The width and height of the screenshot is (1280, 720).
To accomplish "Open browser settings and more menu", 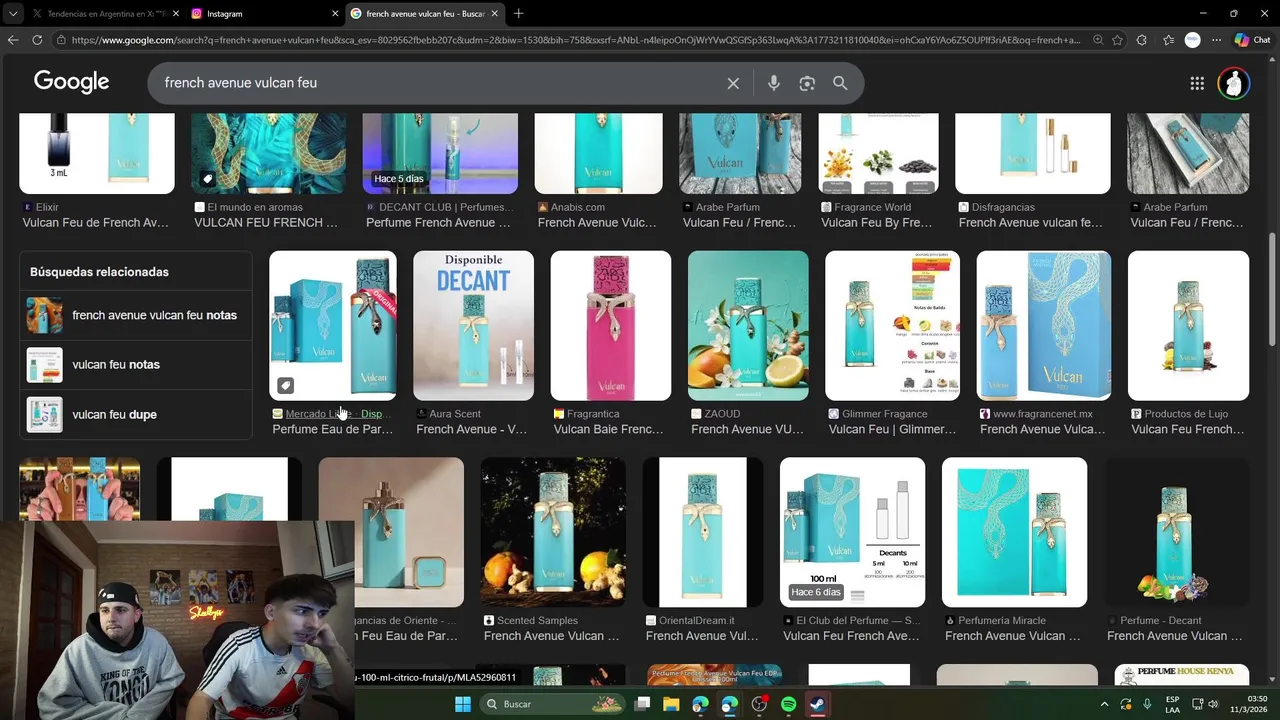I will pyautogui.click(x=1216, y=40).
